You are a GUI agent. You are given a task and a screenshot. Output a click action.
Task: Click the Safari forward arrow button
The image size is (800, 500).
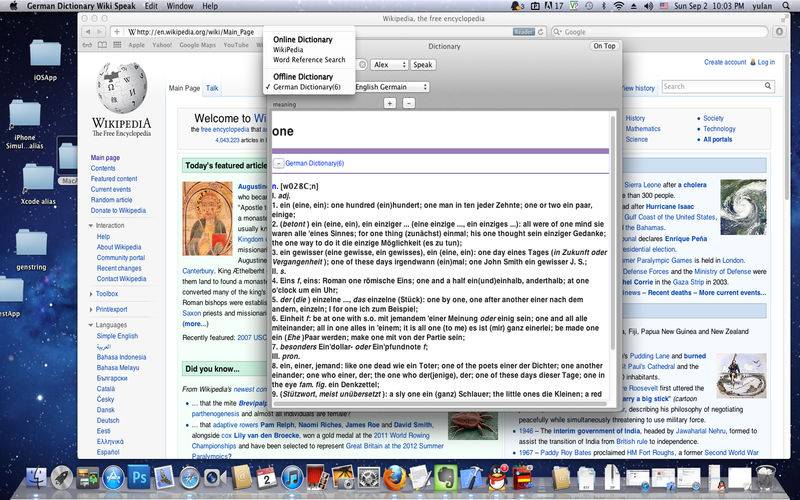point(99,32)
